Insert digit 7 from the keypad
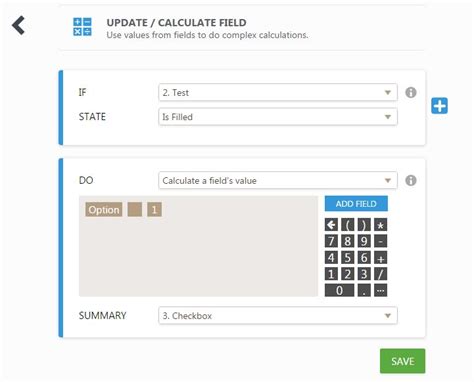Image resolution: width=474 pixels, height=382 pixels. pos(331,241)
